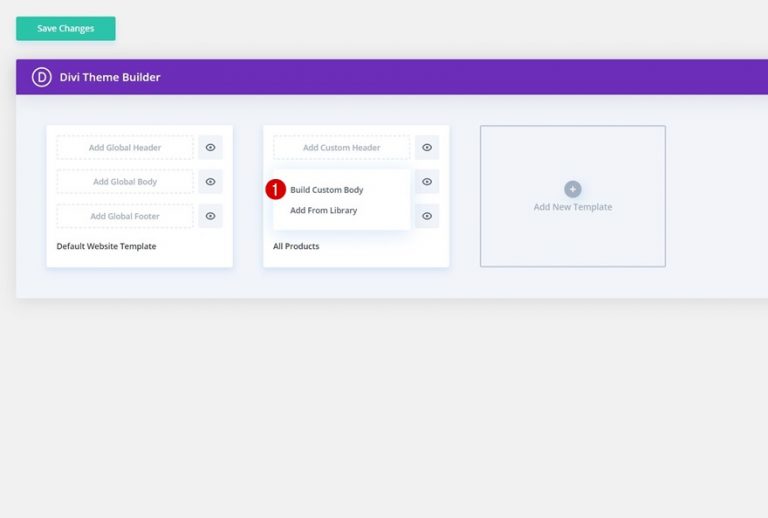Select Build Custom Body from the menu
Image resolution: width=768 pixels, height=518 pixels.
(327, 190)
